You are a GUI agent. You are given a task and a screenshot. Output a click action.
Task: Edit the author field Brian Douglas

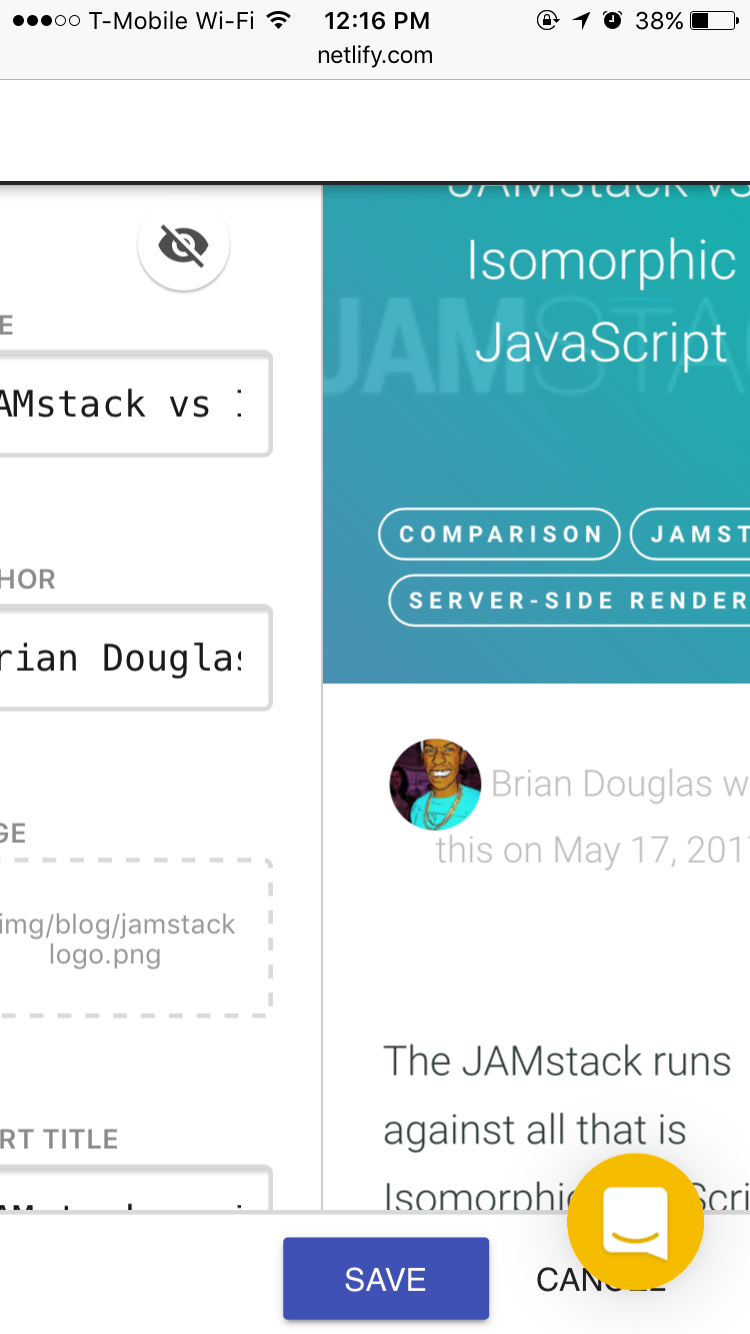130,658
